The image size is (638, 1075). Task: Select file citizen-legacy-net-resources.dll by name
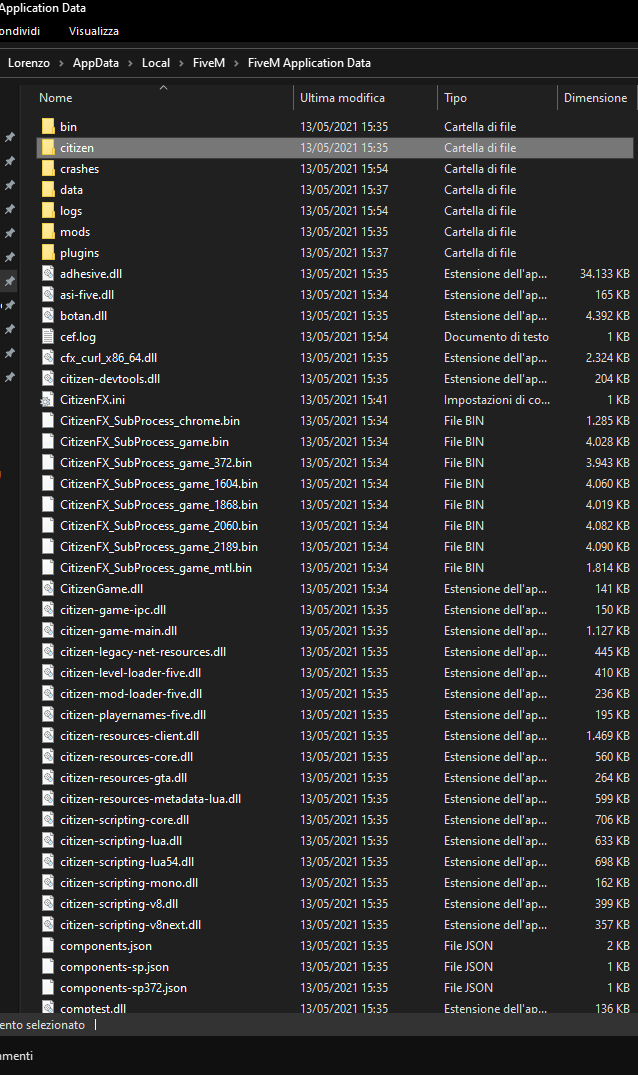click(x=143, y=651)
